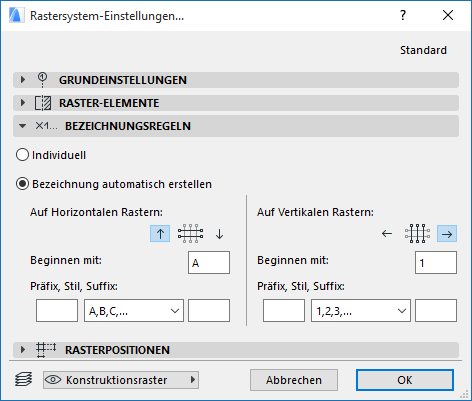Click the horizontal grids suffix field
Viewport: 472px width, 401px height.
pos(209,310)
